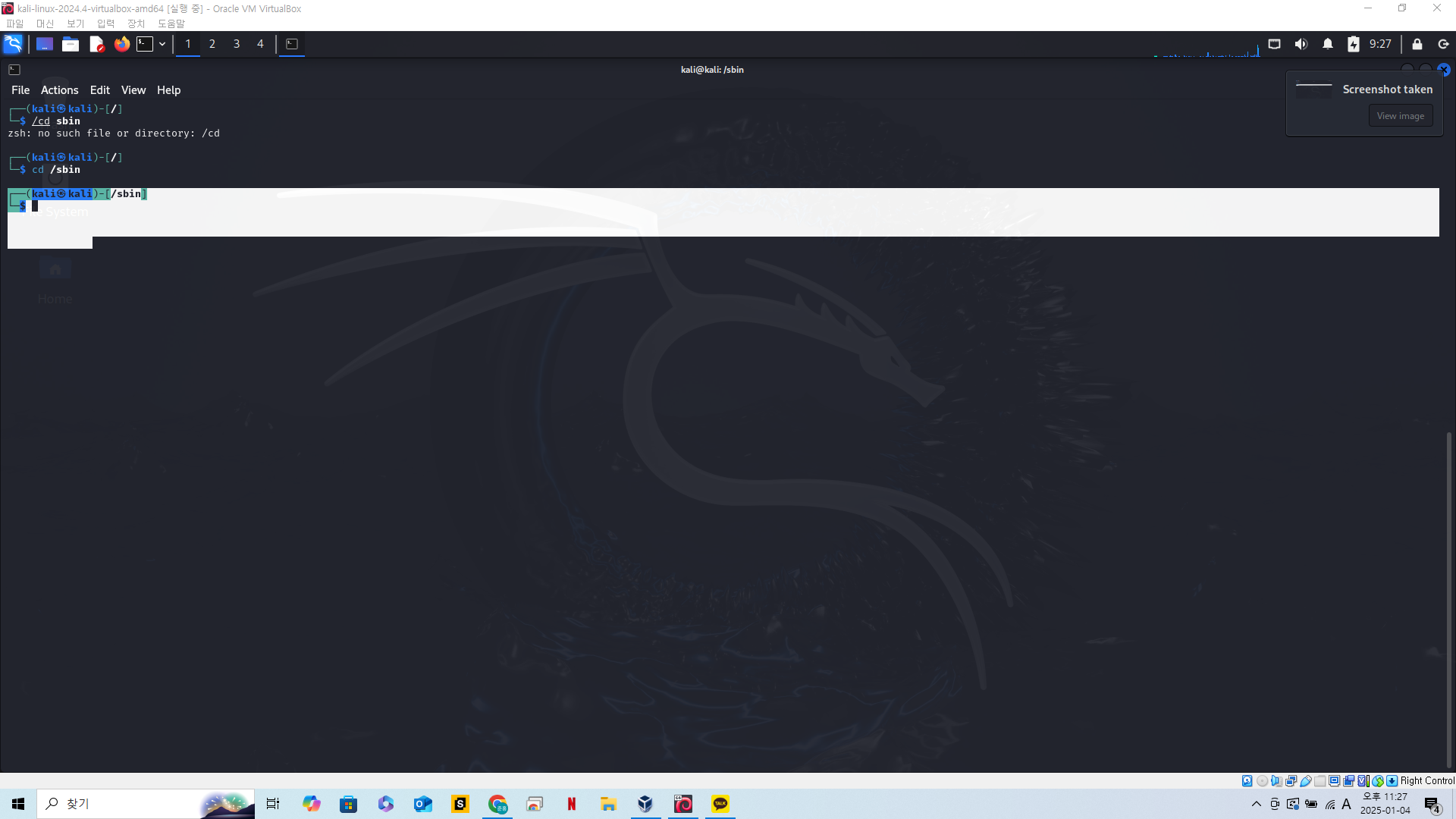Open the terminal Actions menu
The width and height of the screenshot is (1456, 819).
[x=59, y=89]
